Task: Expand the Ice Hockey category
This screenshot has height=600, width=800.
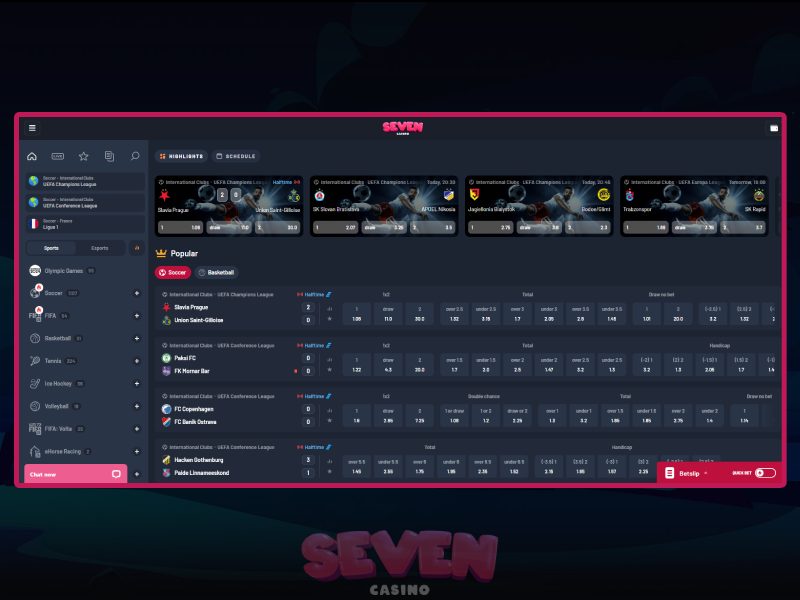Action: tap(137, 383)
